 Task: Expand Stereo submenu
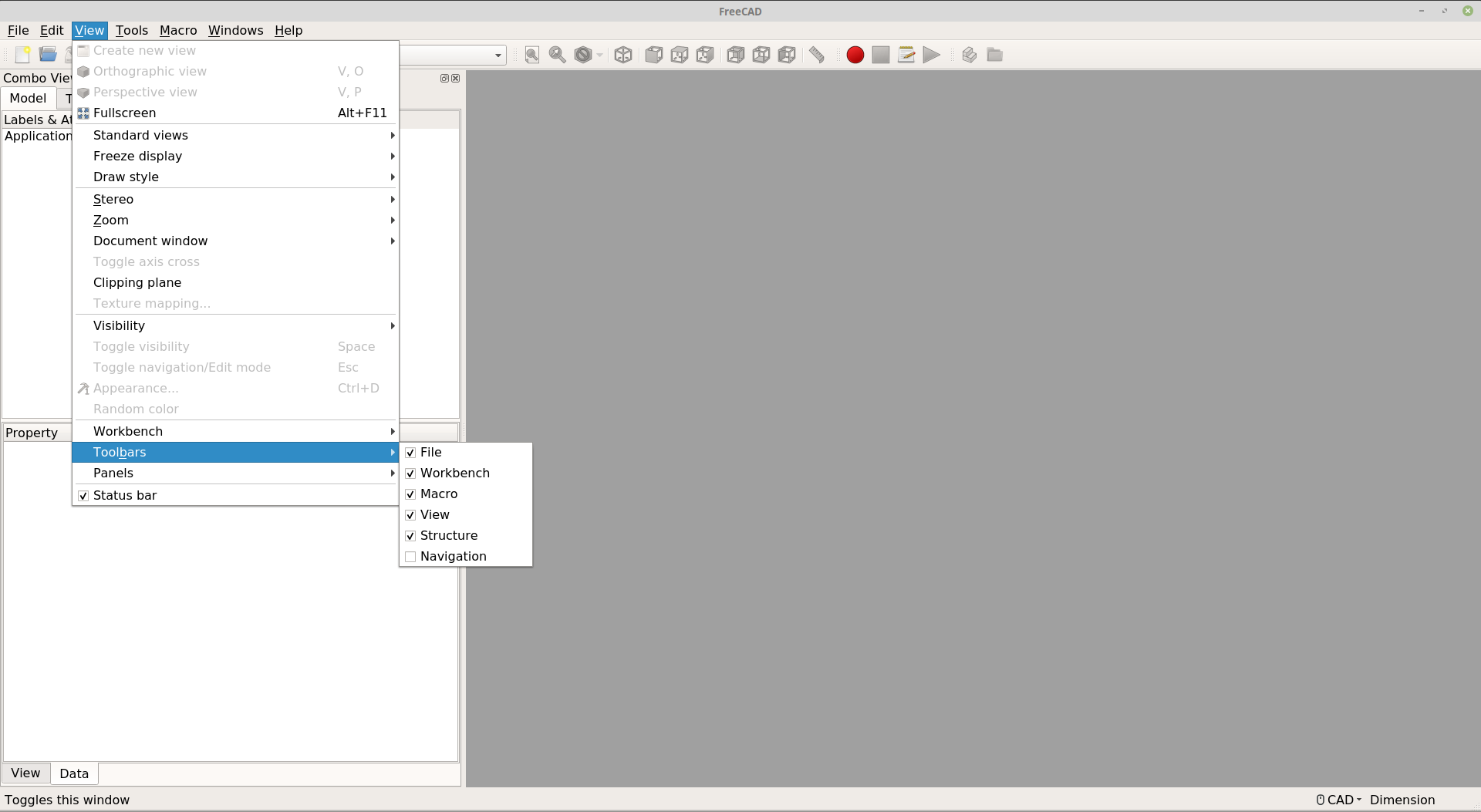235,199
